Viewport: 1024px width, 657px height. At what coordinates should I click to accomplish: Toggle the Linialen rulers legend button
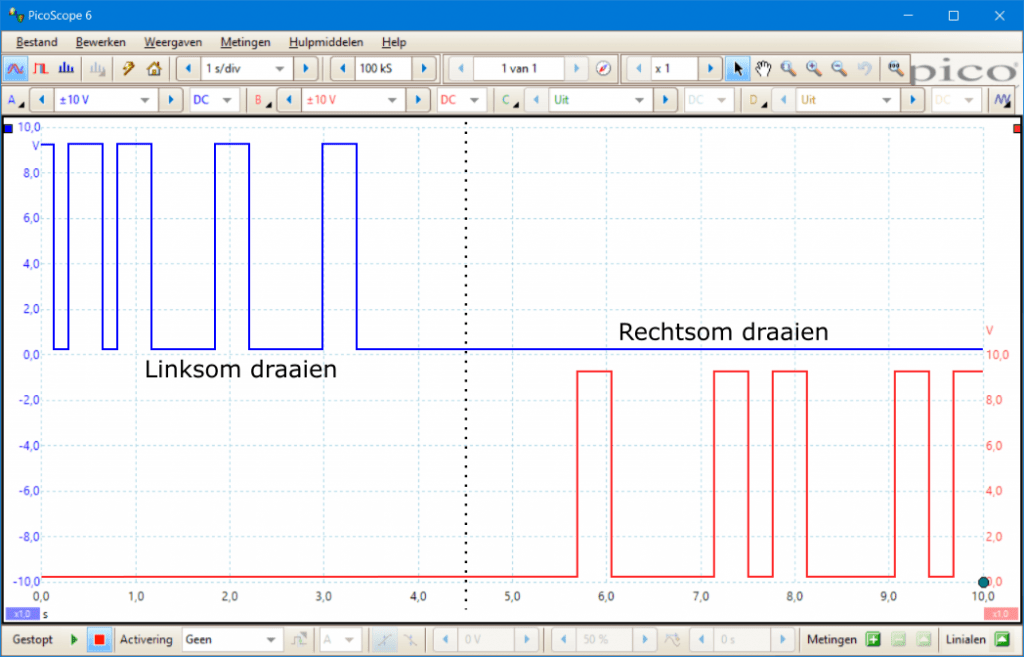click(1001, 639)
